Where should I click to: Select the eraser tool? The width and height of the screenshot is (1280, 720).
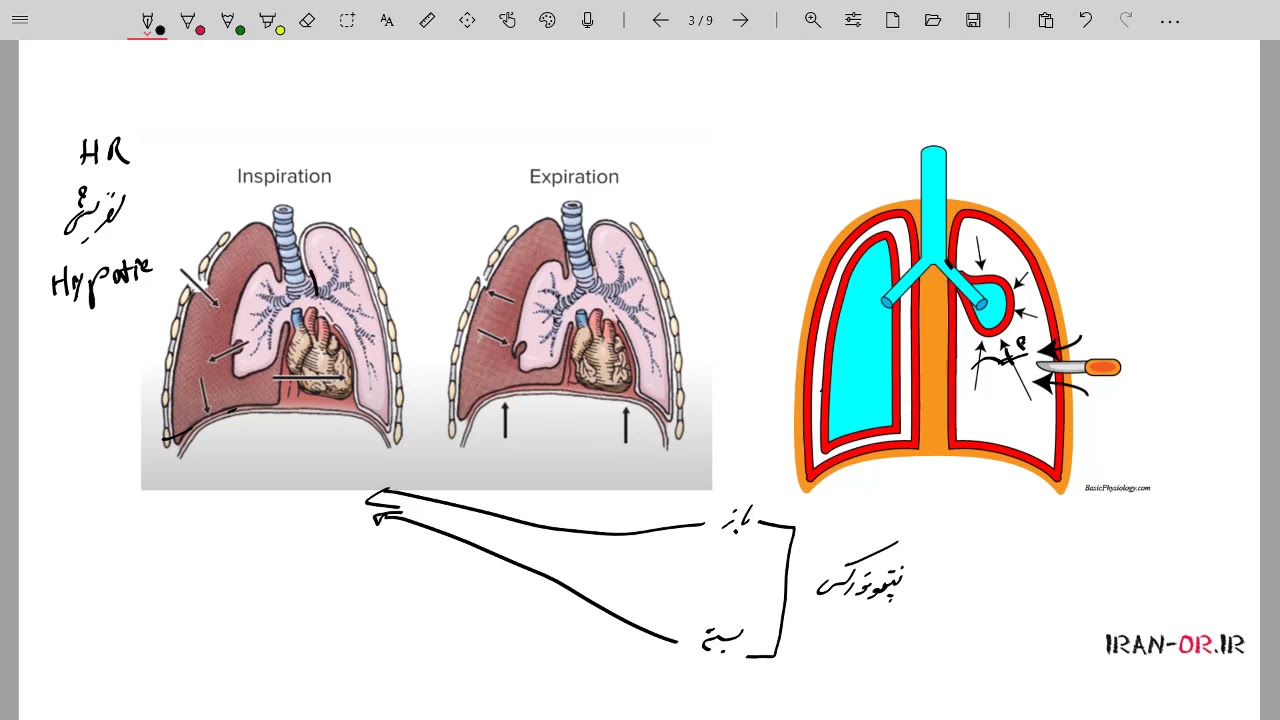307,20
